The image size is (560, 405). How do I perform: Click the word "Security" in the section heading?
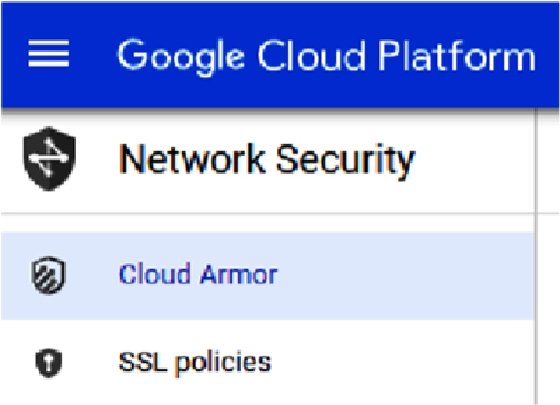tap(345, 160)
